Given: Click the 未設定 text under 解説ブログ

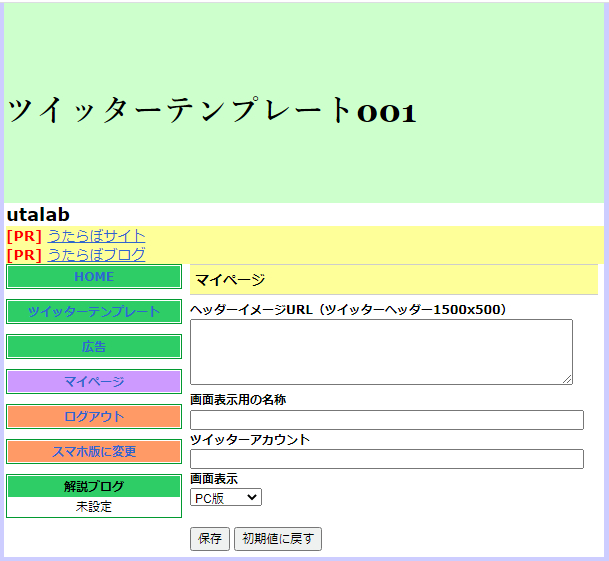Looking at the screenshot, I should click(94, 507).
